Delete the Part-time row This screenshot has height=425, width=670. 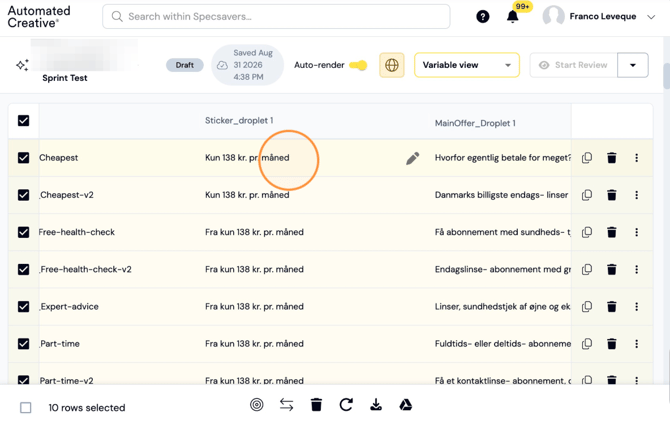click(x=611, y=343)
